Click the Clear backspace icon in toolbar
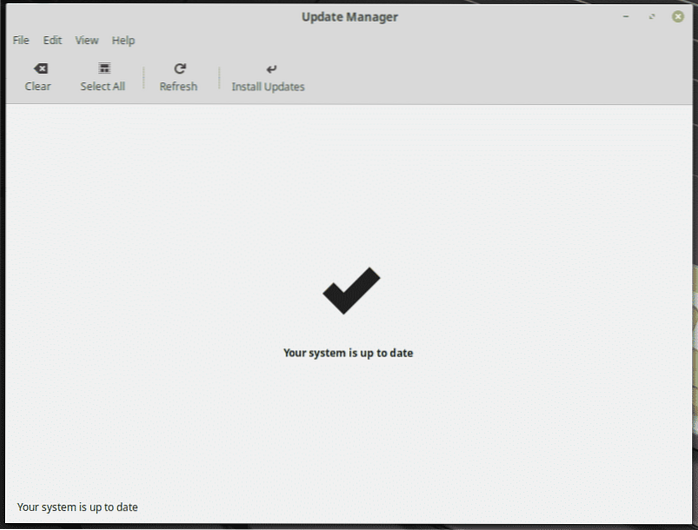Viewport: 698px width, 530px height. coord(38,69)
